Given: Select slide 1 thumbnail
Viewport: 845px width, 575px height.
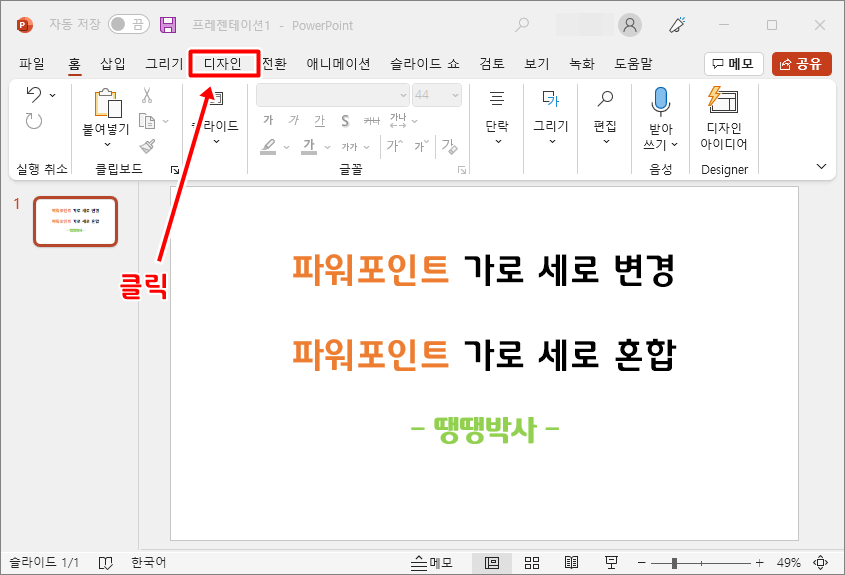Looking at the screenshot, I should [75, 221].
